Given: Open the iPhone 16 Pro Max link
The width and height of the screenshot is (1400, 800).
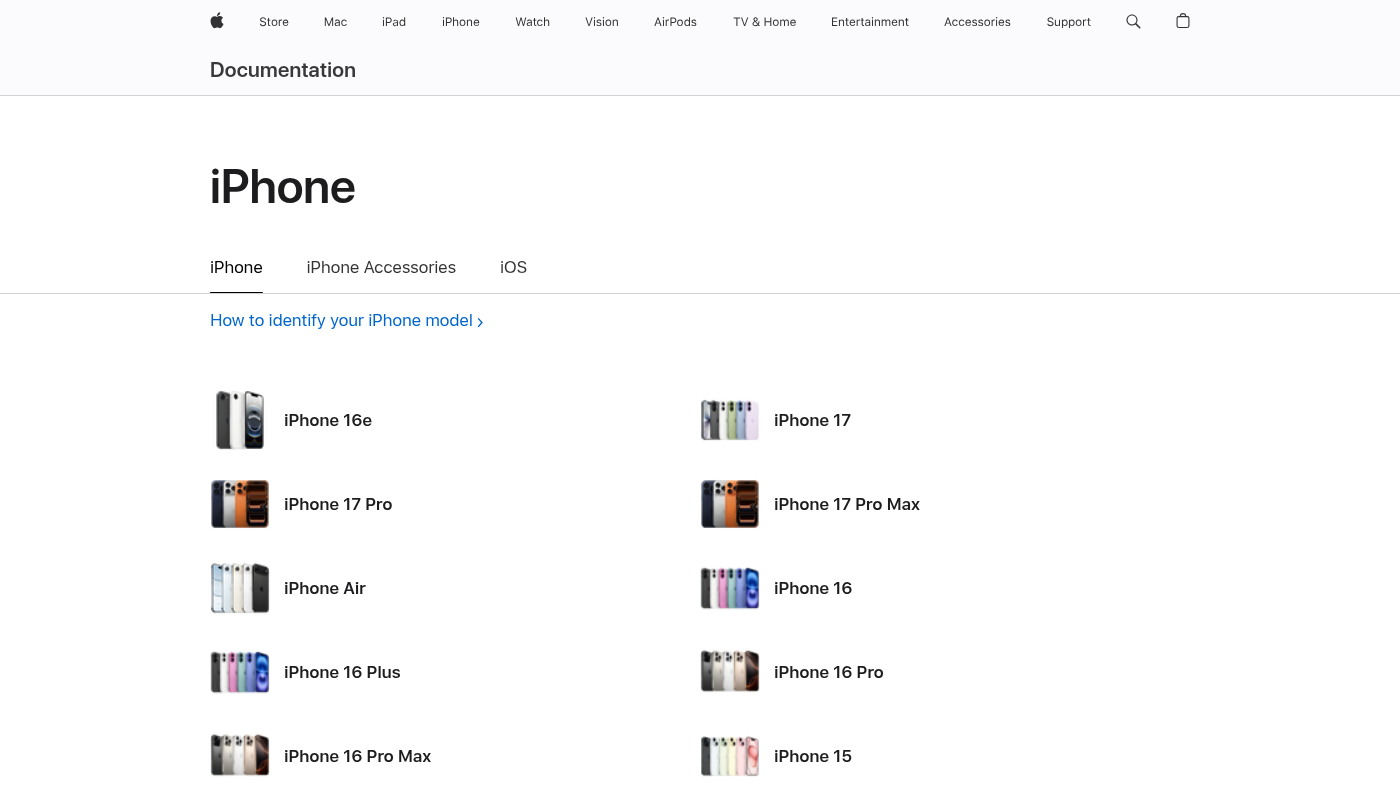Looking at the screenshot, I should [x=357, y=756].
